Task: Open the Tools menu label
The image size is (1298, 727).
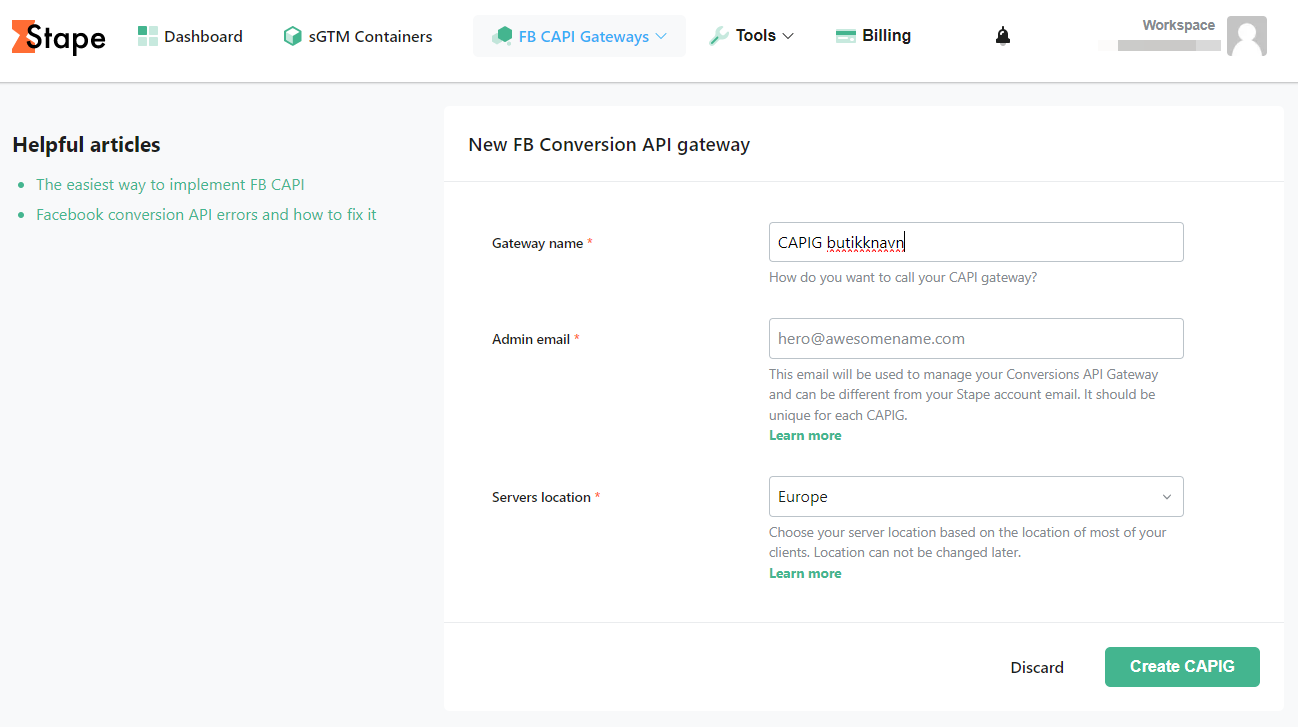Action: click(x=756, y=36)
